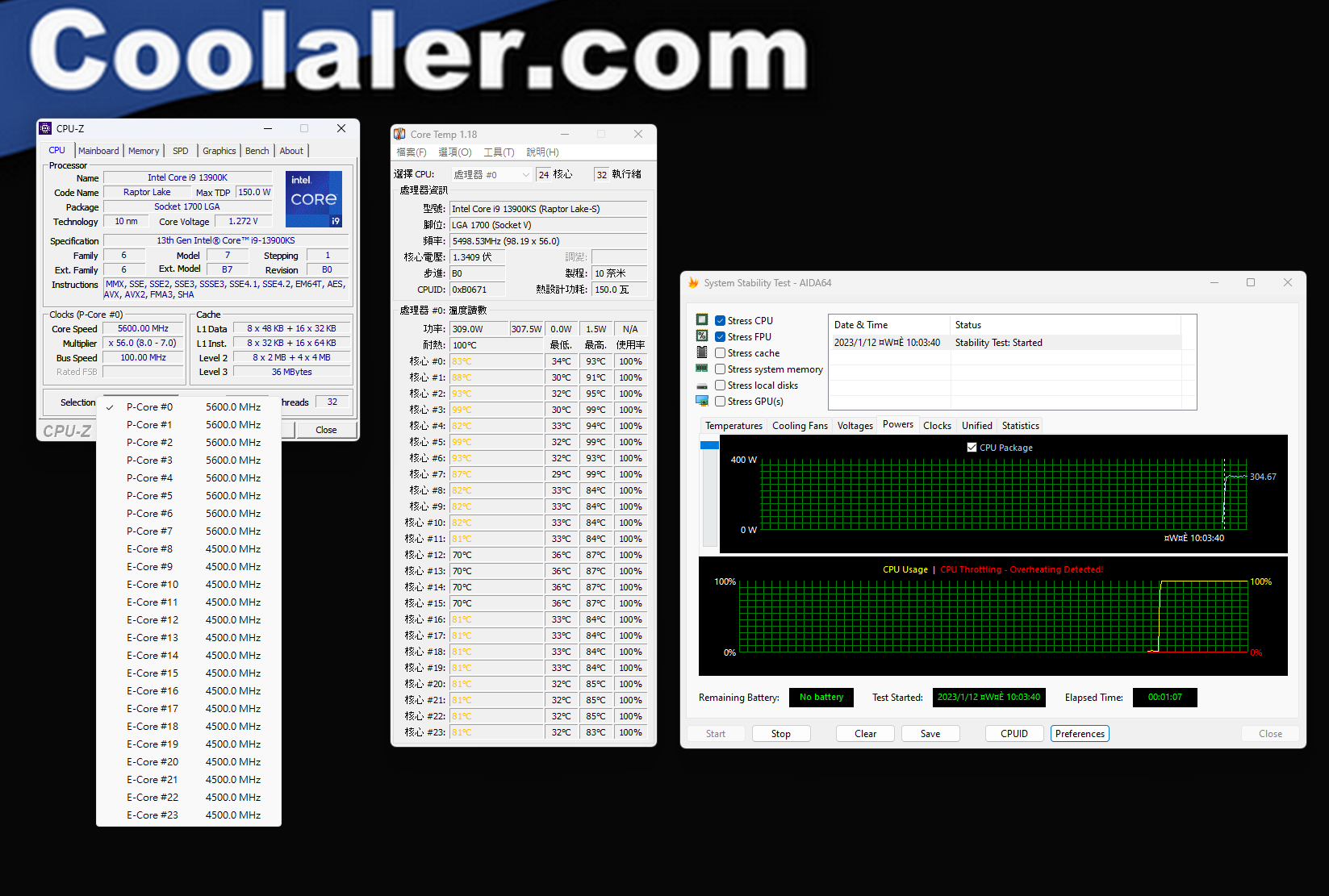The height and width of the screenshot is (896, 1329).
Task: Click the Close button in CPU-Z
Action: [326, 430]
